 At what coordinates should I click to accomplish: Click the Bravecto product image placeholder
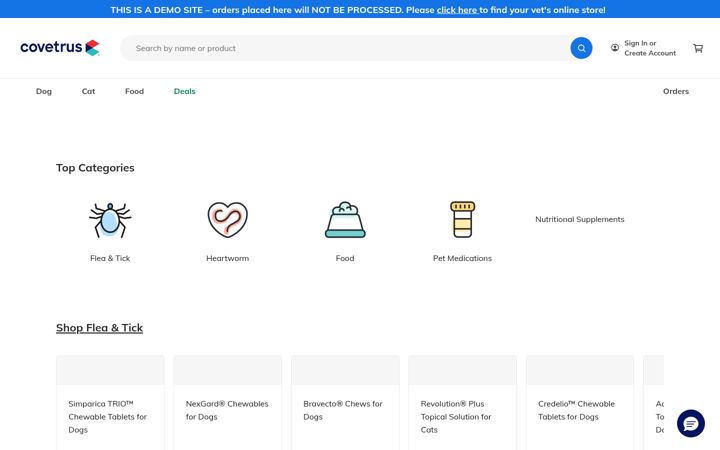[345, 370]
